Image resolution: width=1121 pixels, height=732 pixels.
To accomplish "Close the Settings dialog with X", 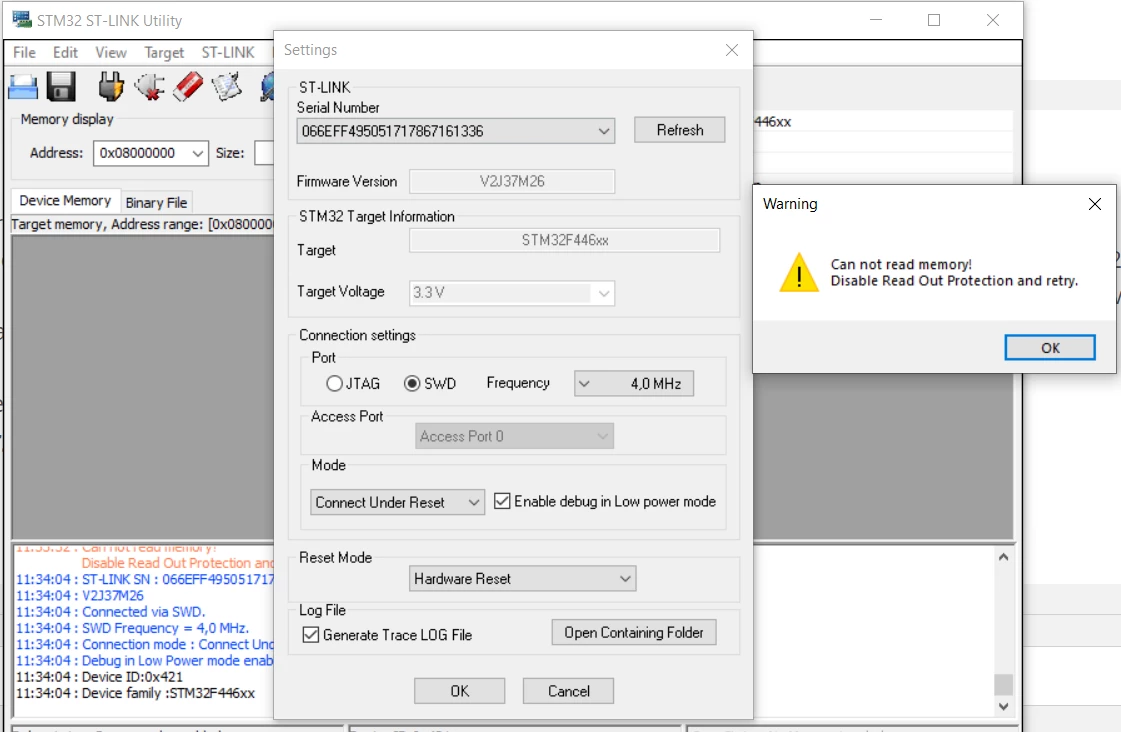I will 731,50.
